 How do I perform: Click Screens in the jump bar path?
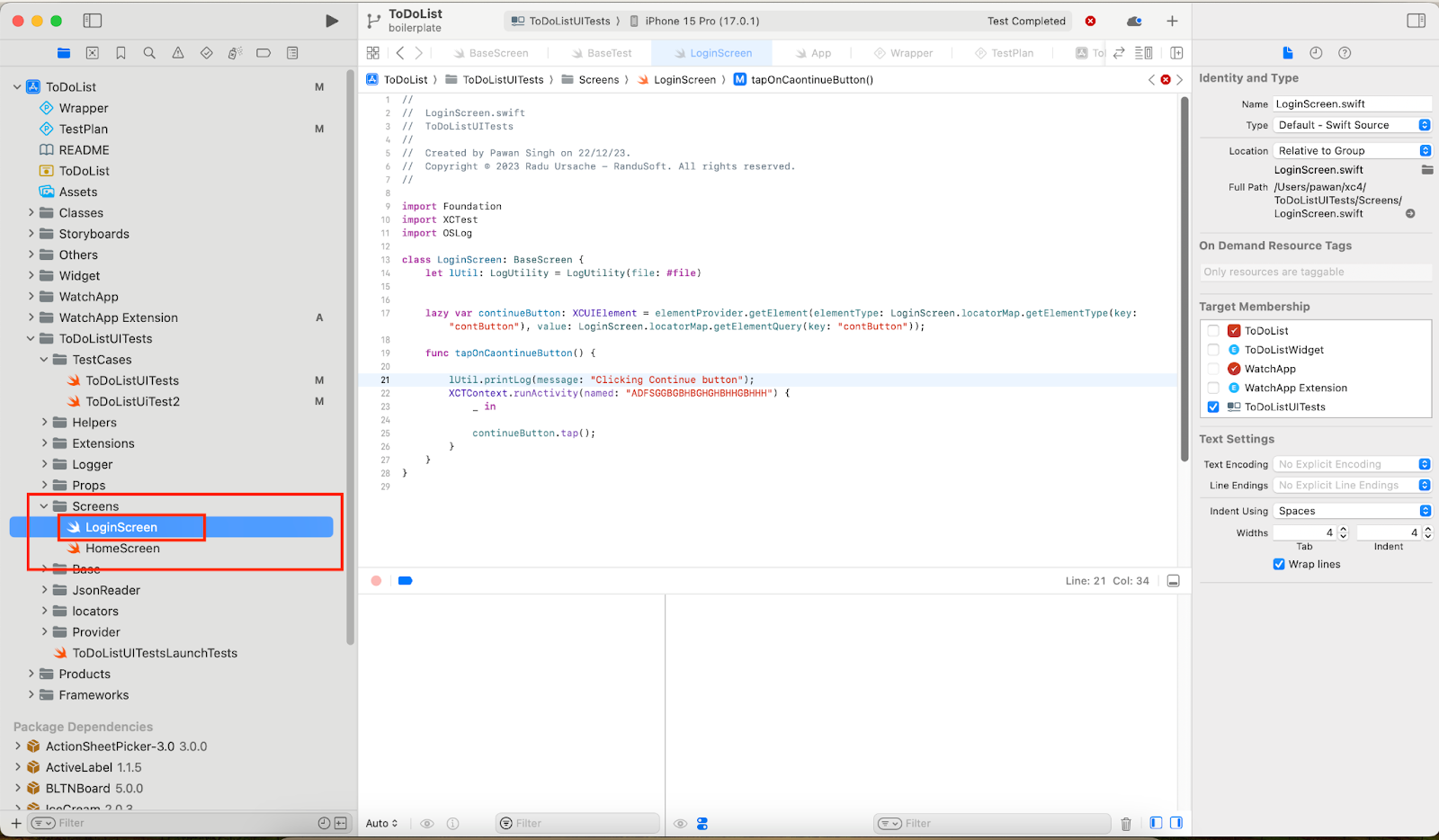coord(590,79)
